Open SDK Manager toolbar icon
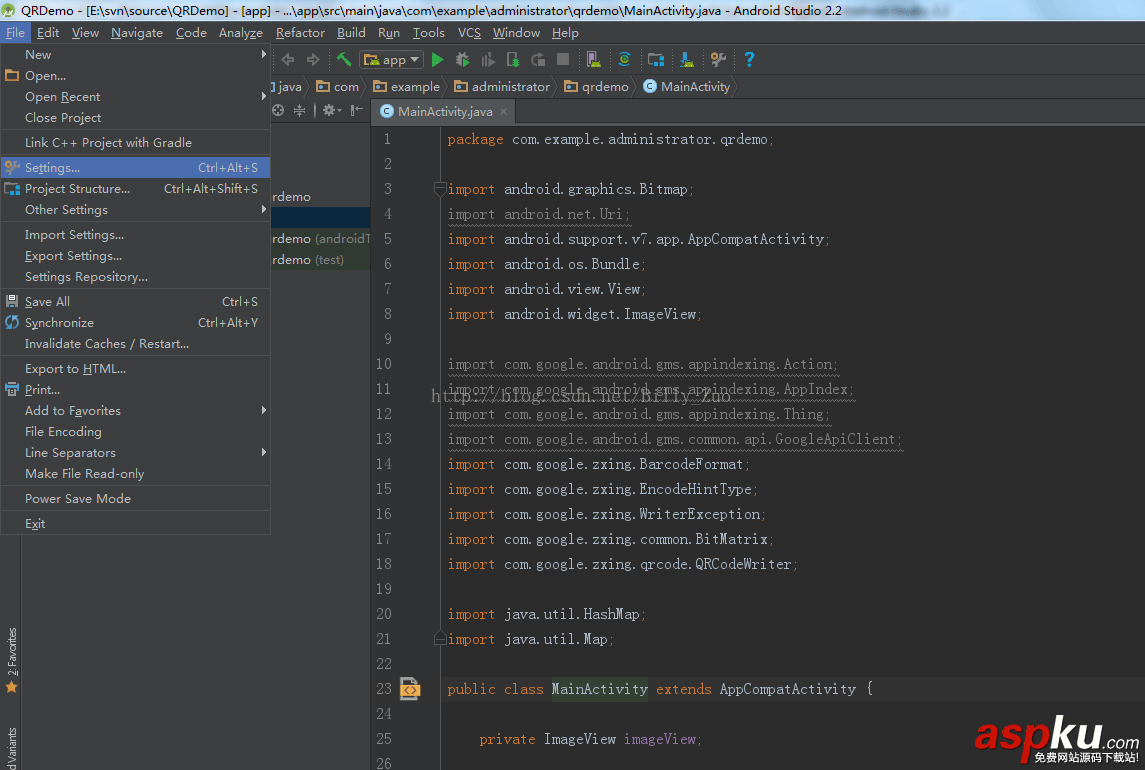This screenshot has height=770, width=1145. [x=687, y=60]
